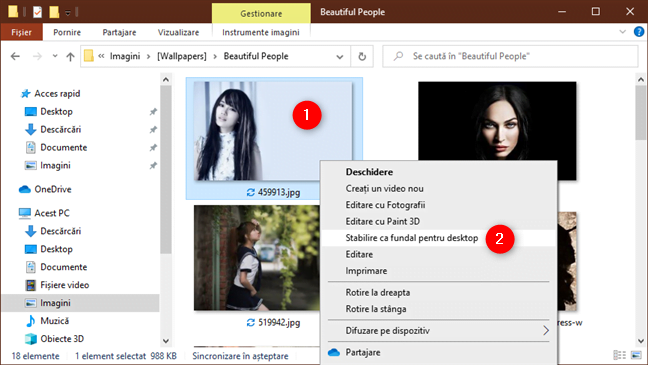This screenshot has height=365, width=648.
Task: Expand address bar history dropdown
Action: coord(340,57)
